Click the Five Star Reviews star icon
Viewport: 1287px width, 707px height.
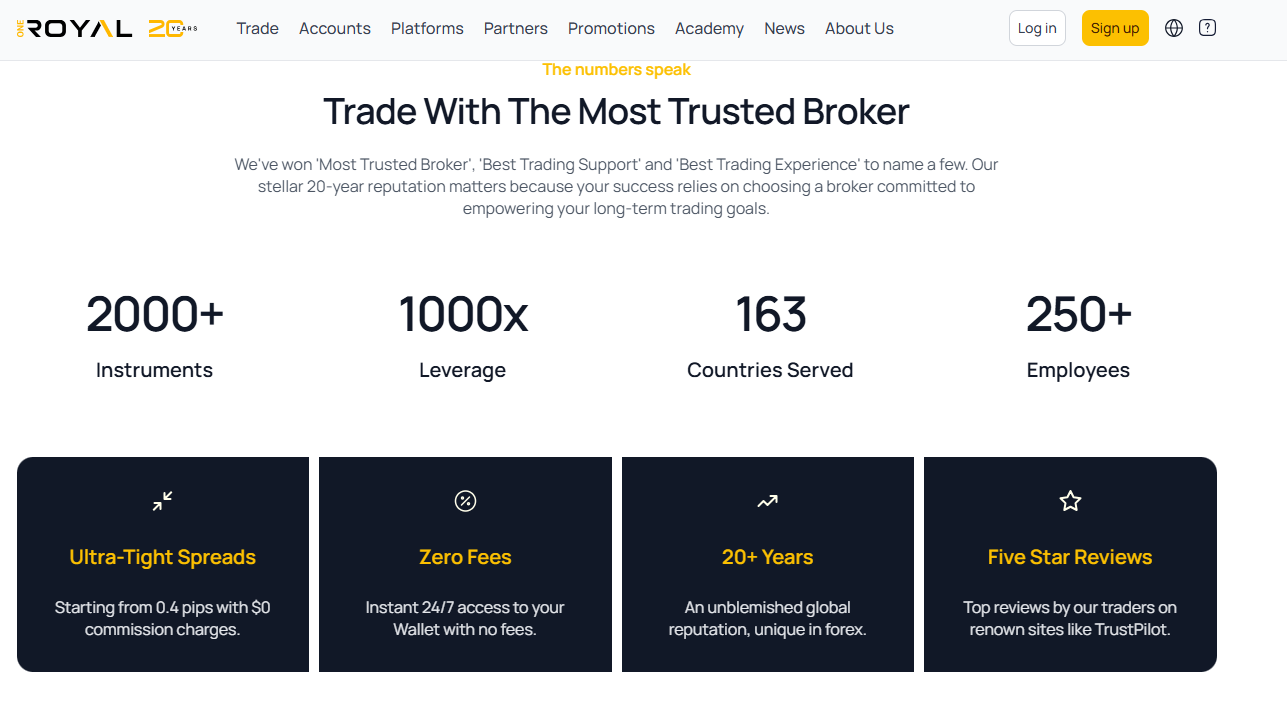coord(1070,501)
